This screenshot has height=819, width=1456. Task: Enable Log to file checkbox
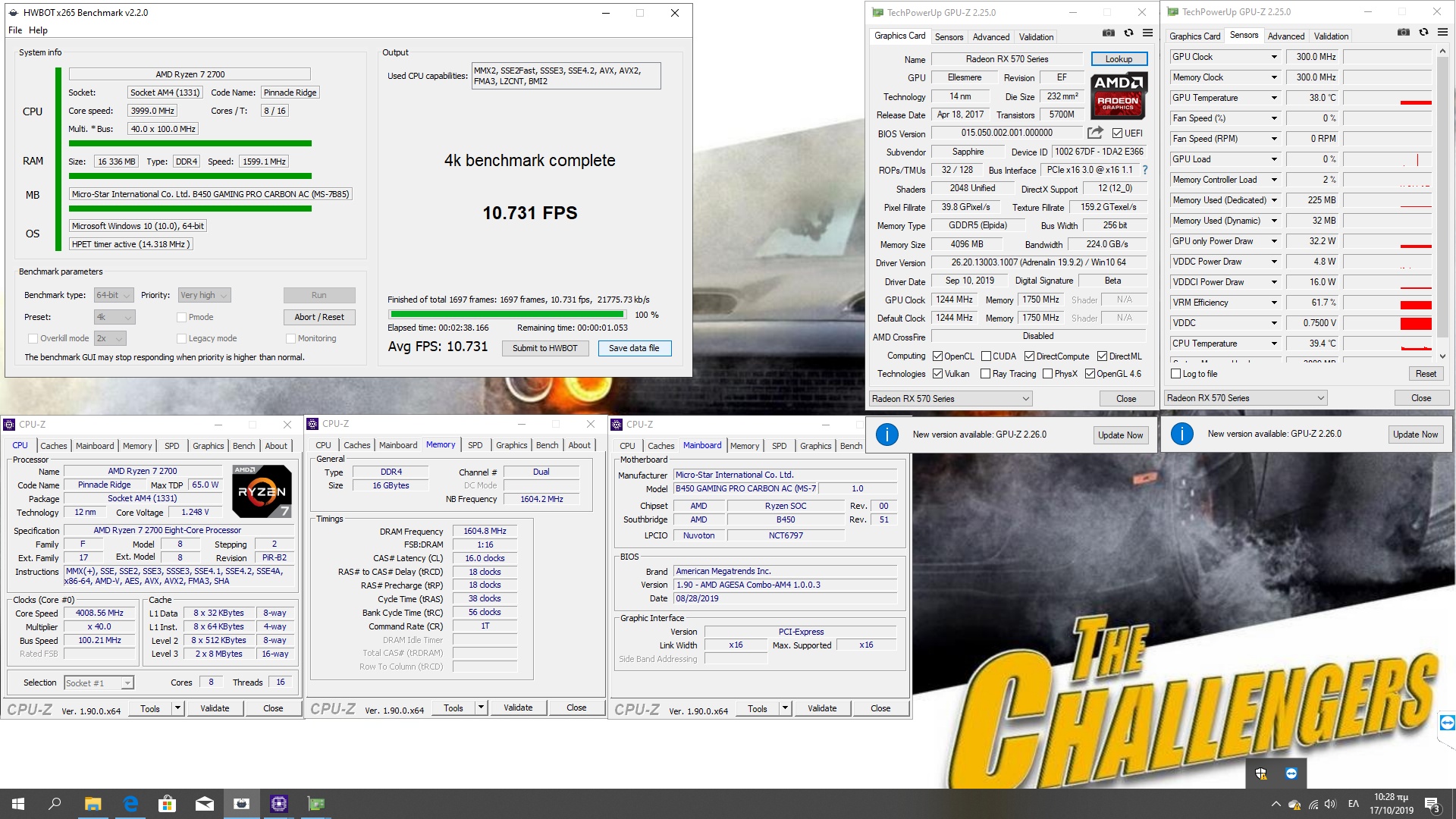coord(1176,374)
